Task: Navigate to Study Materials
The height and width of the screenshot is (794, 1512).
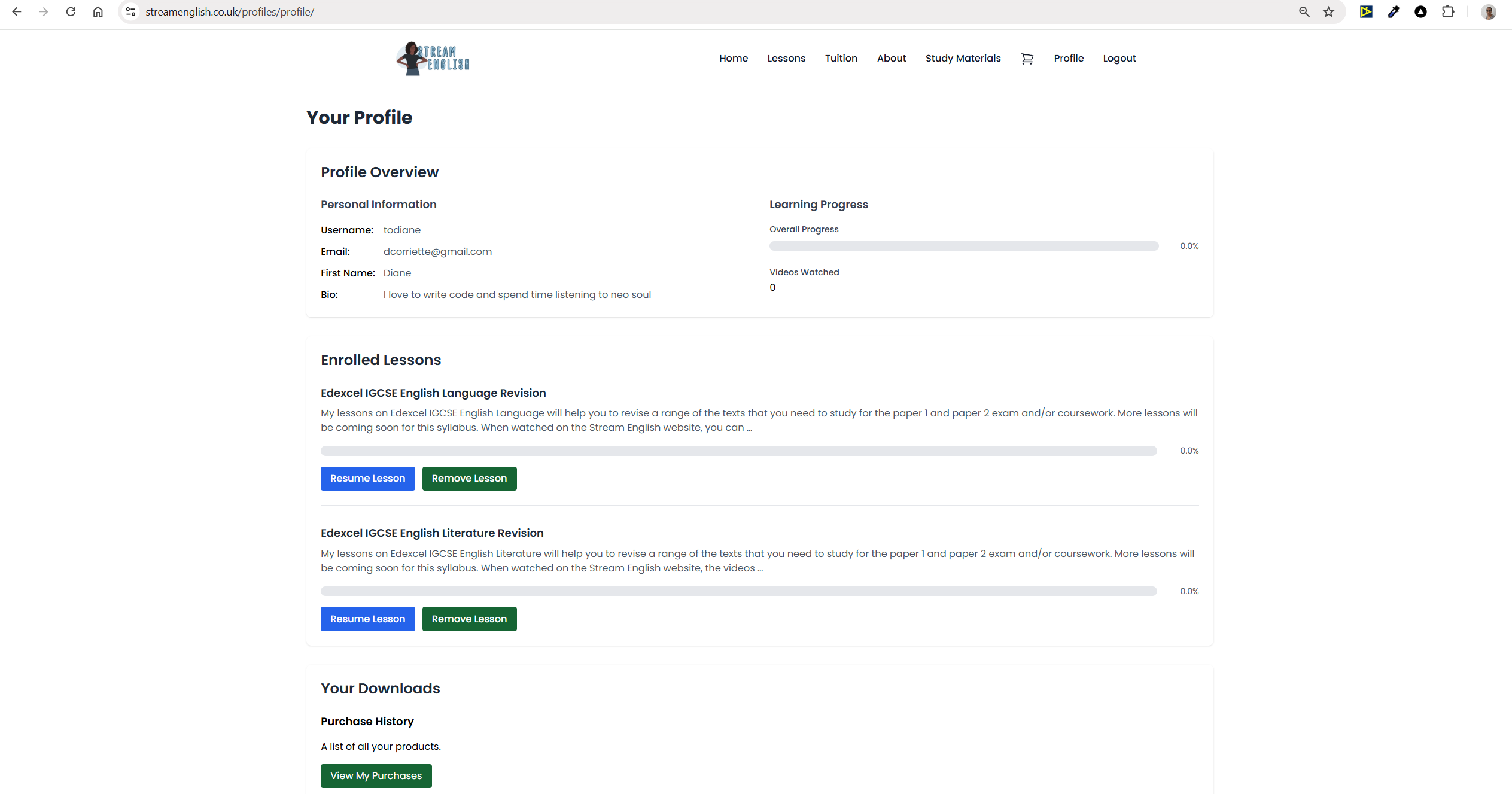Action: (963, 59)
